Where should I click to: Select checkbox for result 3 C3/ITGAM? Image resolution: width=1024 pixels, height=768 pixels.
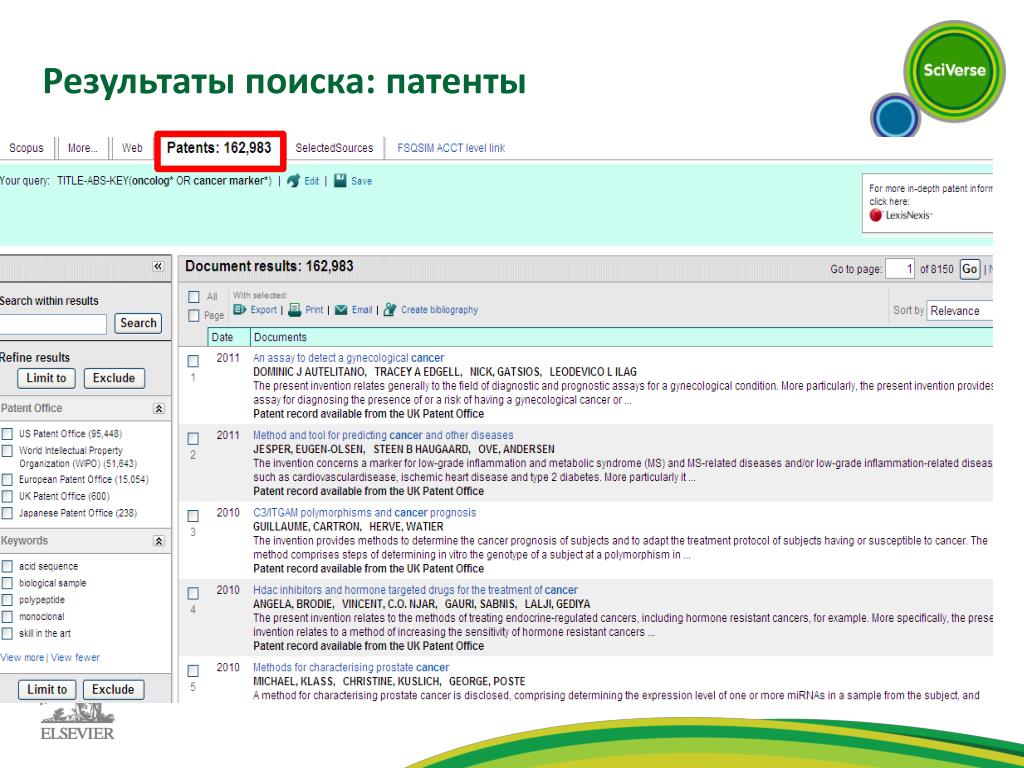(193, 516)
